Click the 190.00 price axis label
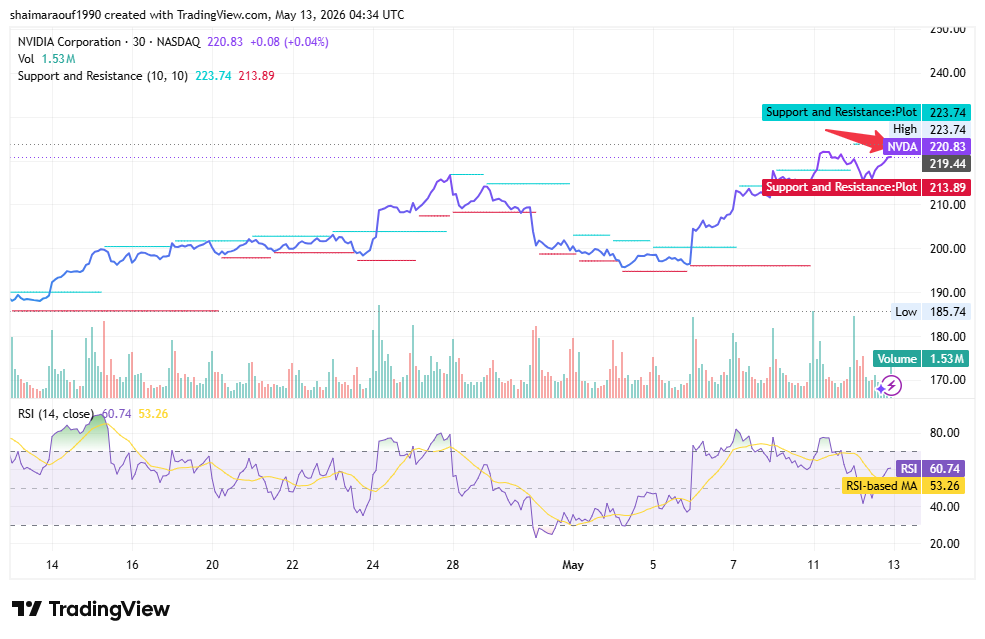 pos(947,293)
